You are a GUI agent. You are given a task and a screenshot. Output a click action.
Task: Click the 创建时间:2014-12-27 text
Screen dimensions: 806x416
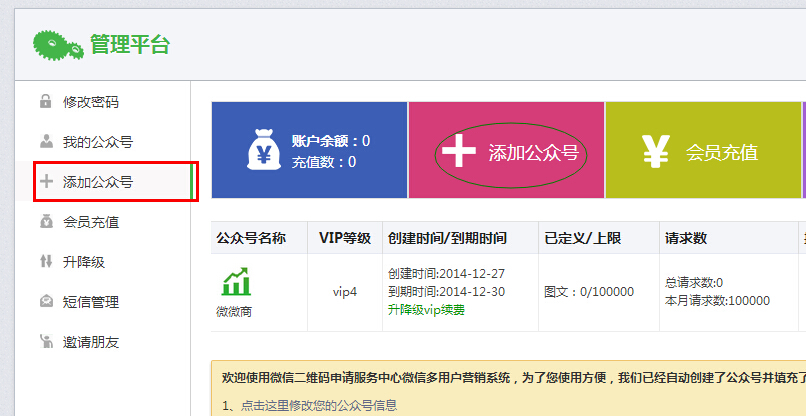pyautogui.click(x=447, y=273)
